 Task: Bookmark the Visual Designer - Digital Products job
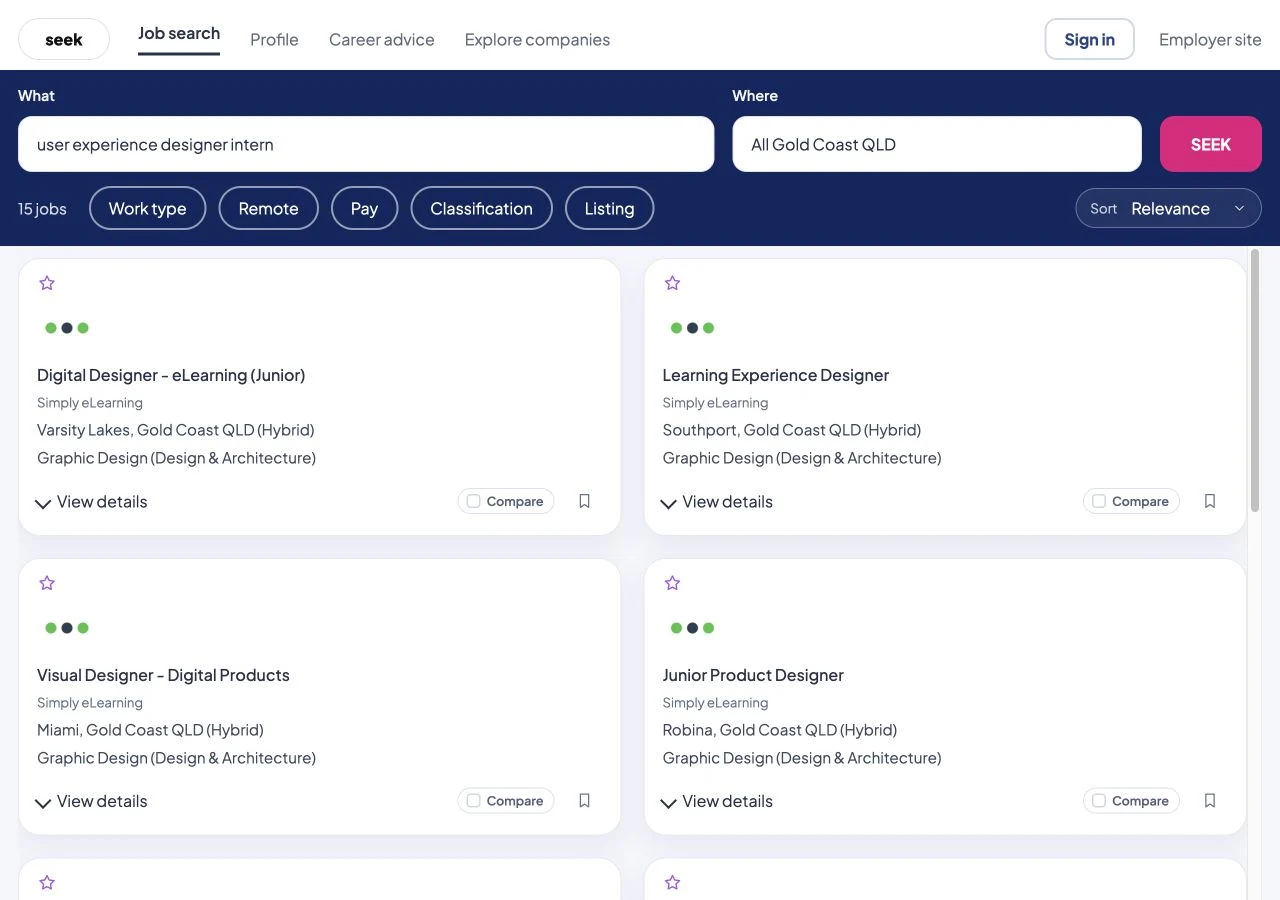tap(585, 801)
